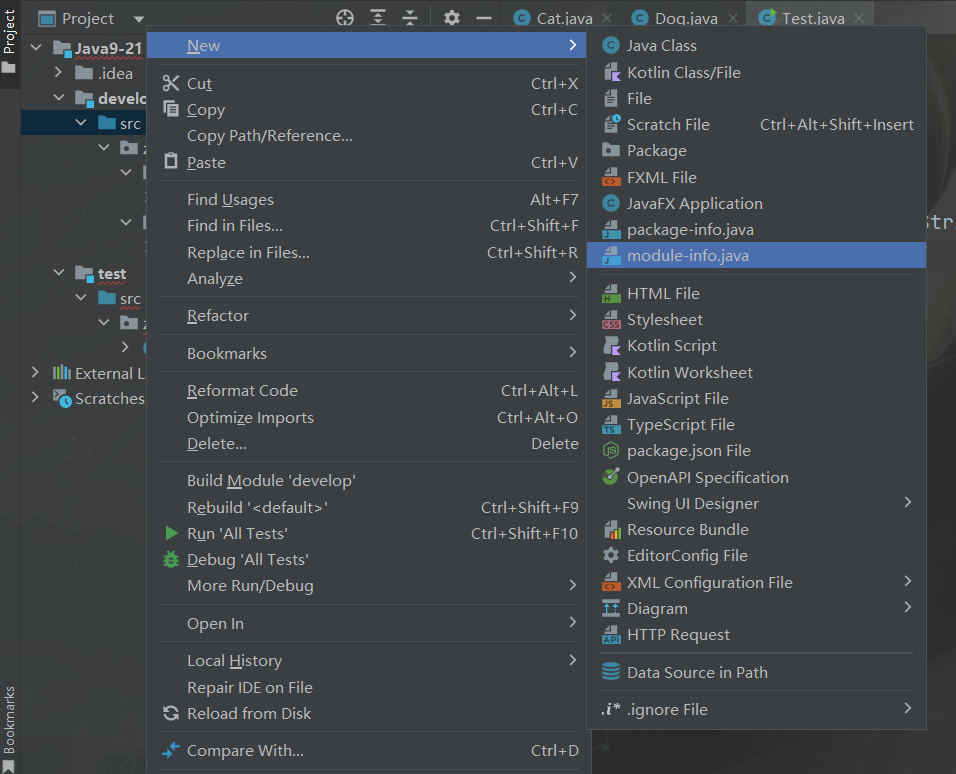
Task: Select OpenAPI Specification entry
Action: coord(707,478)
